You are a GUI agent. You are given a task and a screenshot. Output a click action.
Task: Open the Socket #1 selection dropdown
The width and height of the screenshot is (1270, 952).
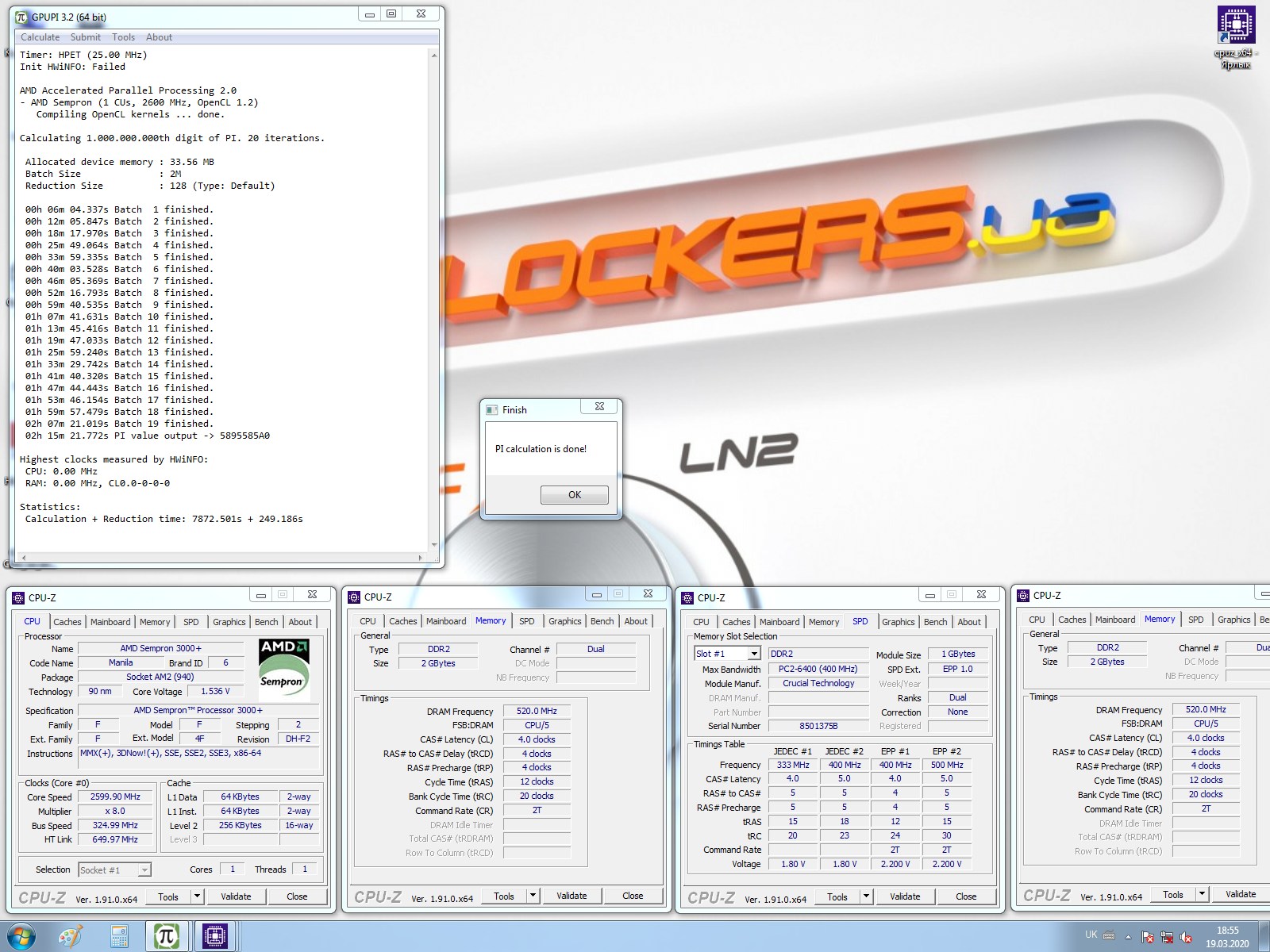pos(144,870)
